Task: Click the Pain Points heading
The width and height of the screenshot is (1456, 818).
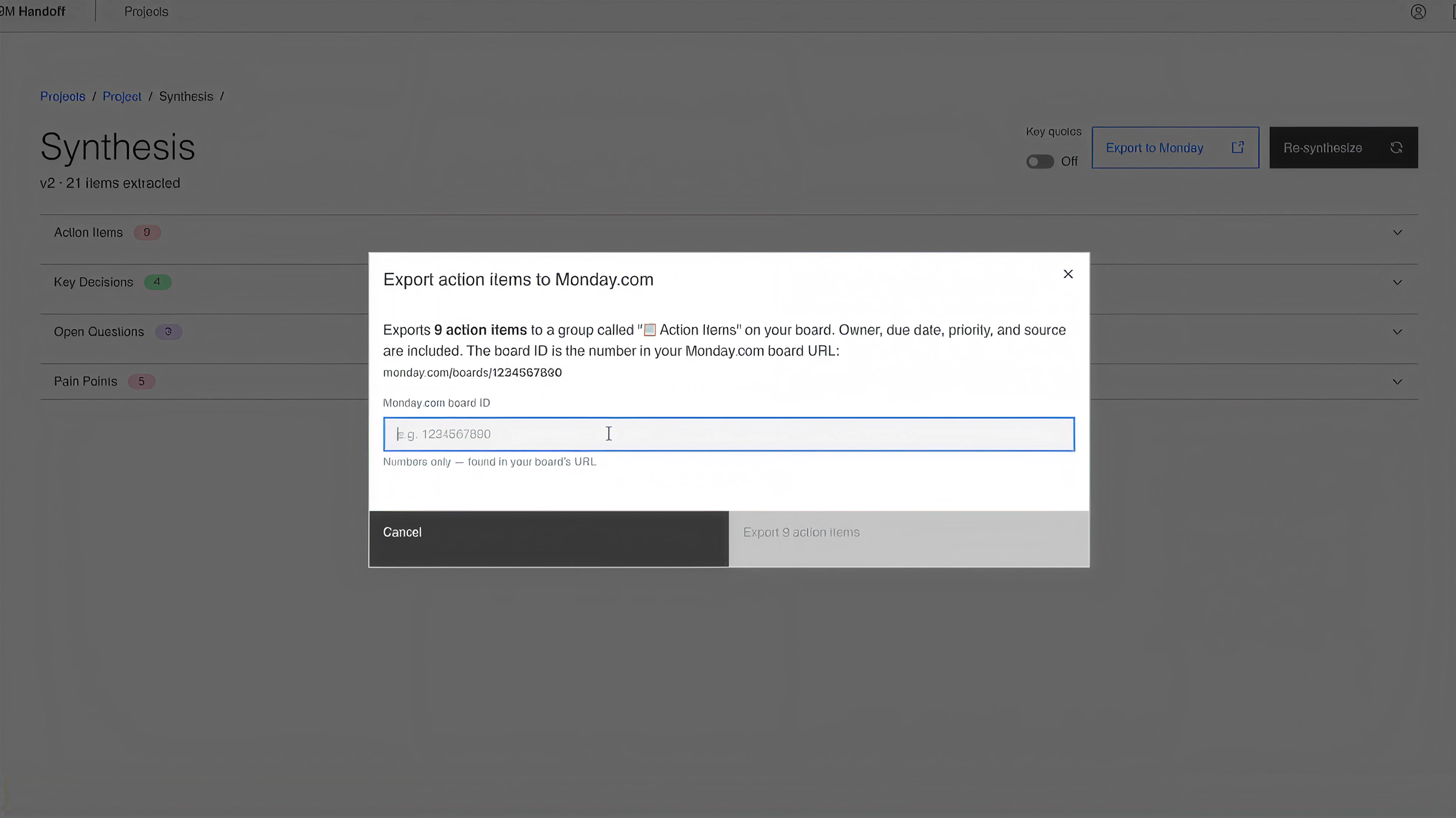Action: coord(85,382)
